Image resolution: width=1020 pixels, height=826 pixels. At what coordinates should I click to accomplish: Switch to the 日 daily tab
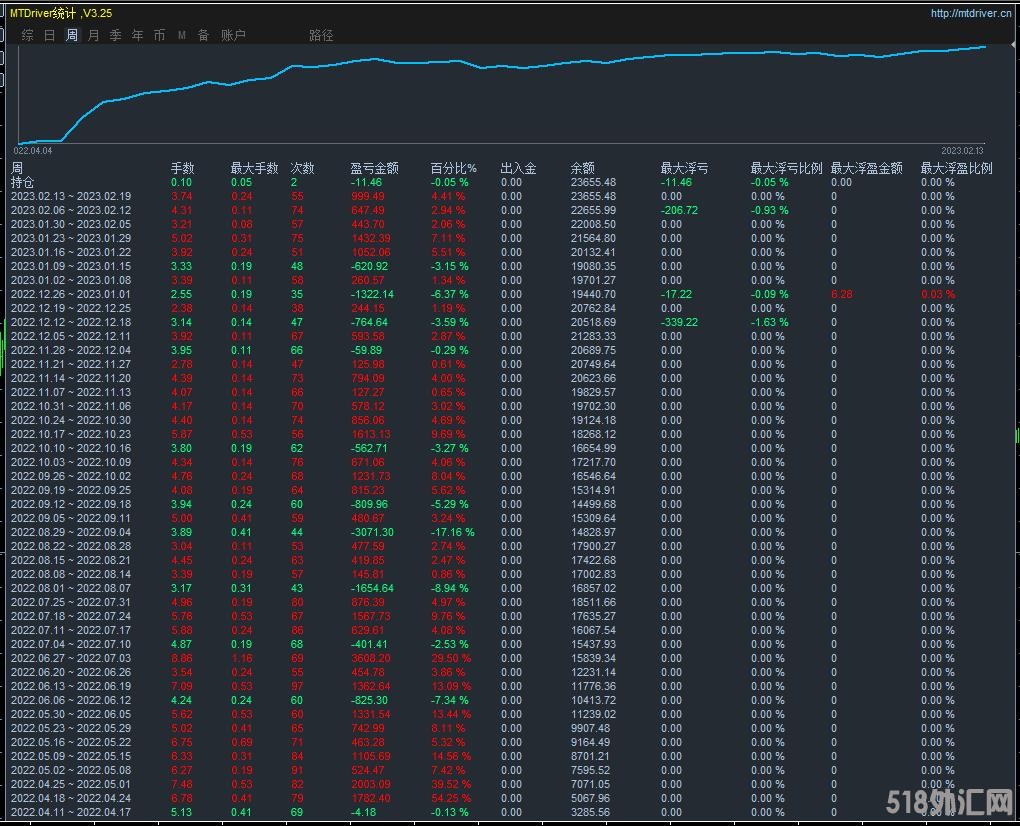coord(49,35)
